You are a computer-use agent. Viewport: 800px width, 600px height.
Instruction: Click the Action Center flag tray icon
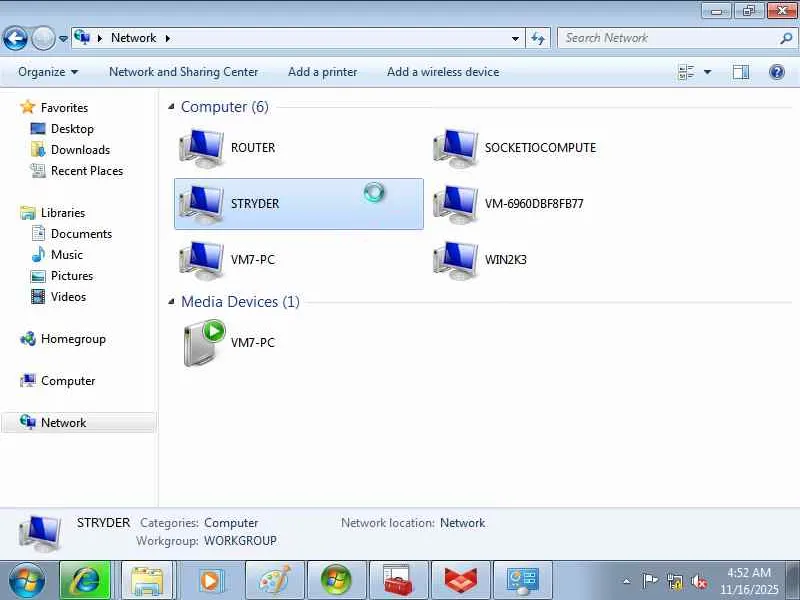[x=649, y=581]
